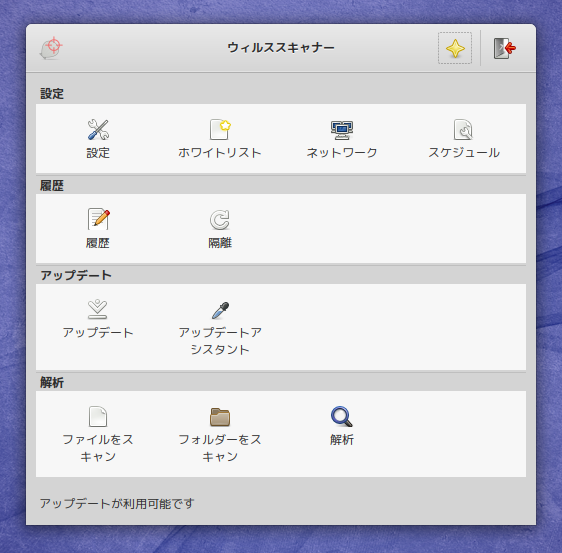Click the フォルダーをスキャン label text
The width and height of the screenshot is (562, 553).
point(220,448)
